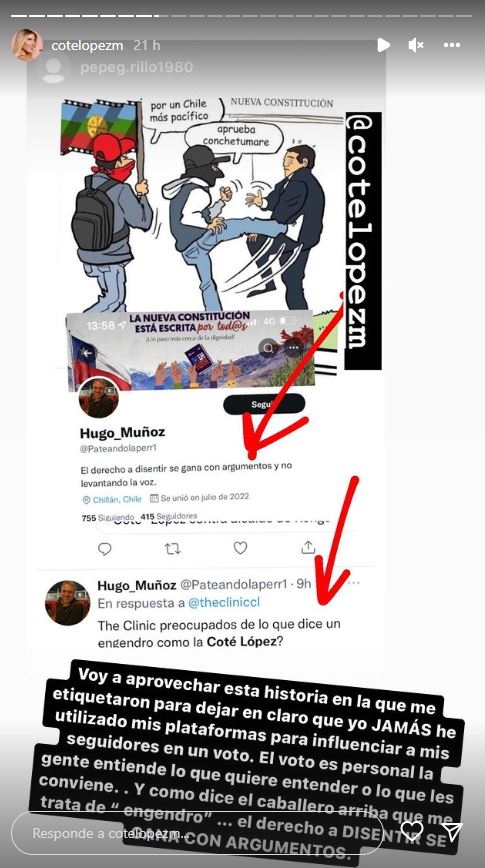
Task: Click the tweet share upload icon
Action: click(x=308, y=547)
